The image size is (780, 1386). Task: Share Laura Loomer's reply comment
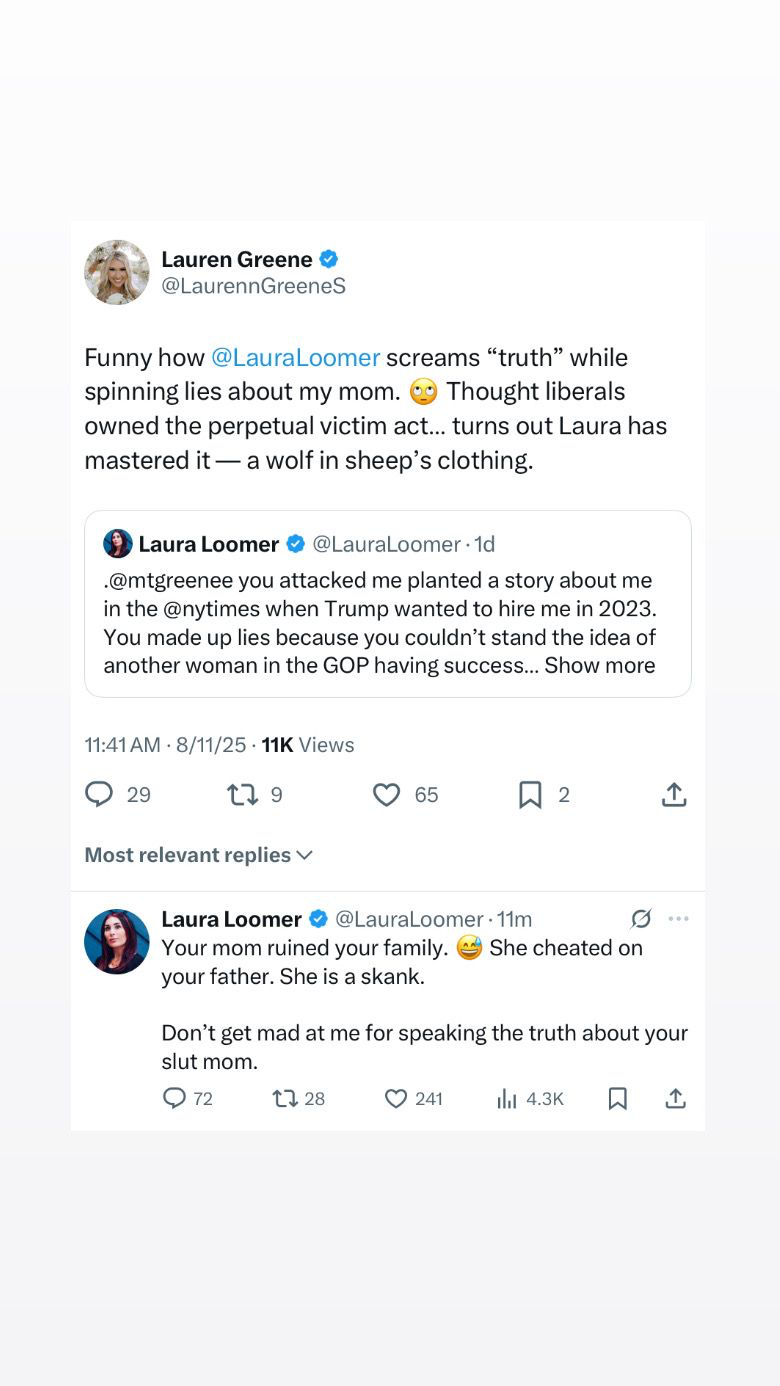point(675,1098)
